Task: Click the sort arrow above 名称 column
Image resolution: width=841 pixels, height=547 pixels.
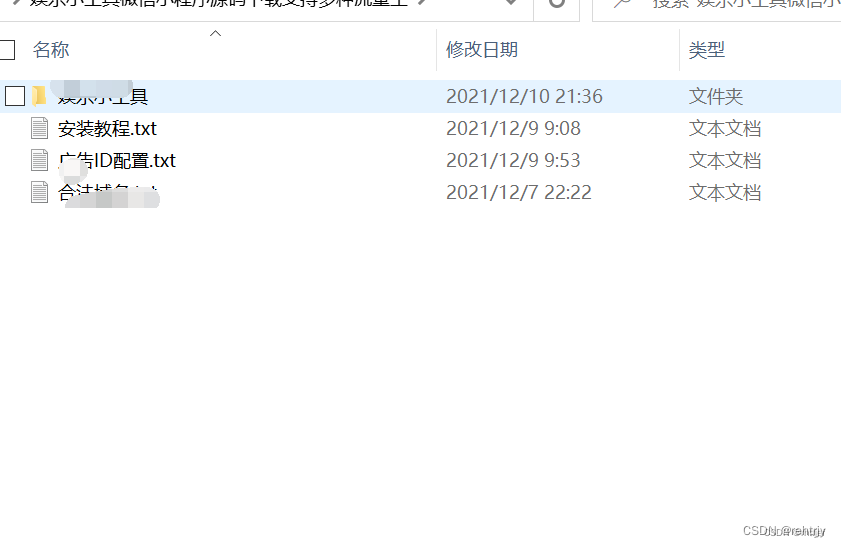Action: pos(215,33)
